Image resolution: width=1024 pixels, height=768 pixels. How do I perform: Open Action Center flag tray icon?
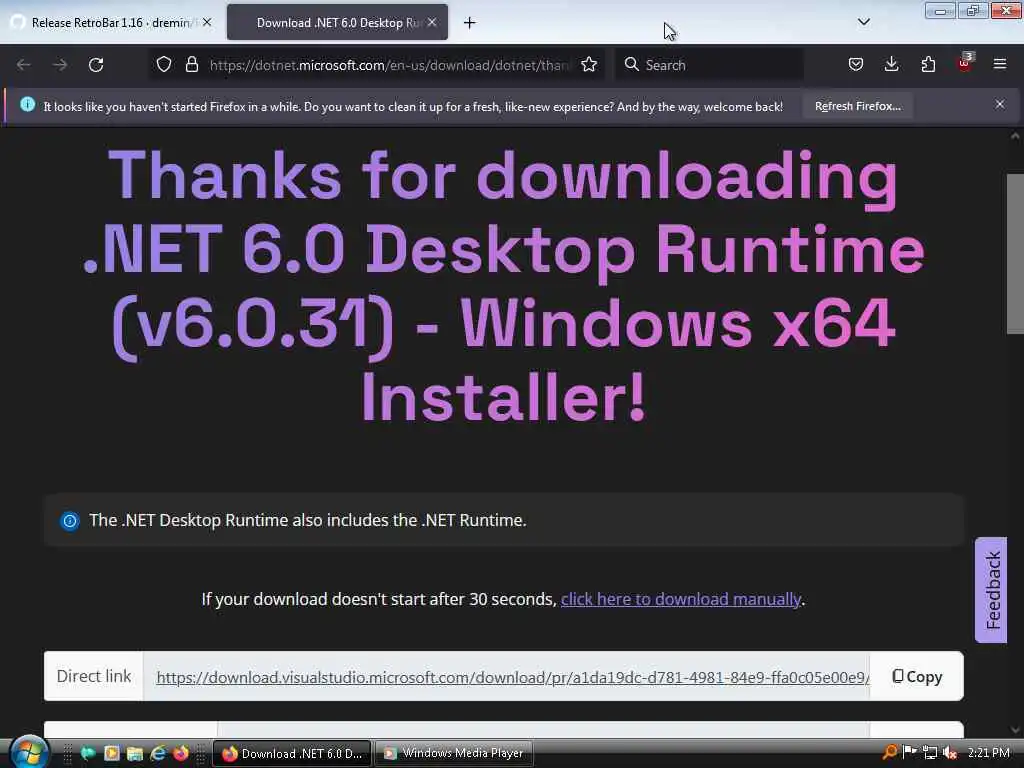click(x=909, y=752)
